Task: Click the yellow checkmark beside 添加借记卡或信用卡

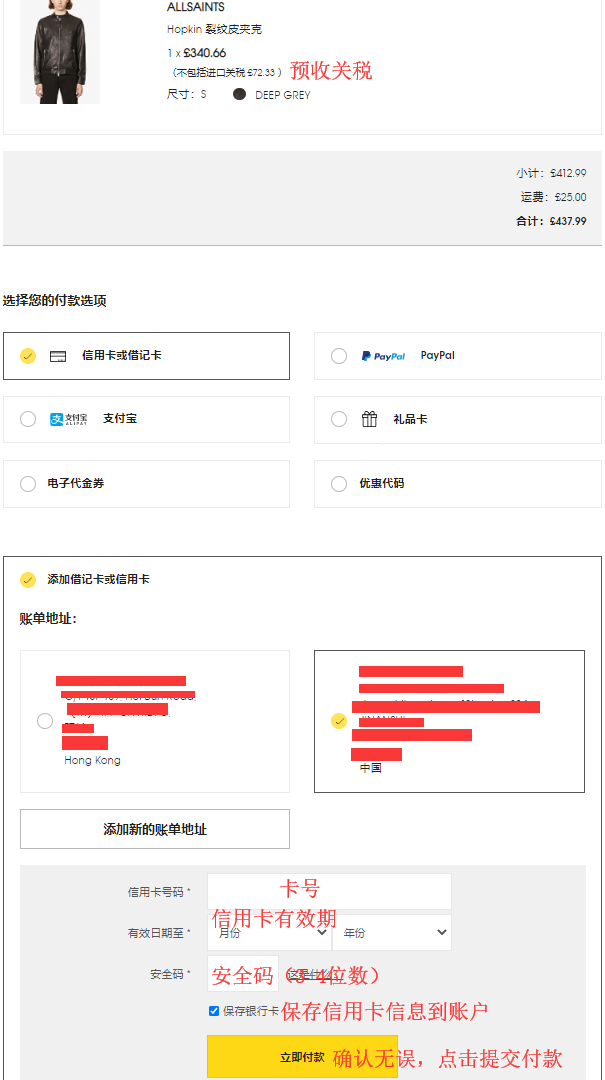Action: pyautogui.click(x=28, y=580)
